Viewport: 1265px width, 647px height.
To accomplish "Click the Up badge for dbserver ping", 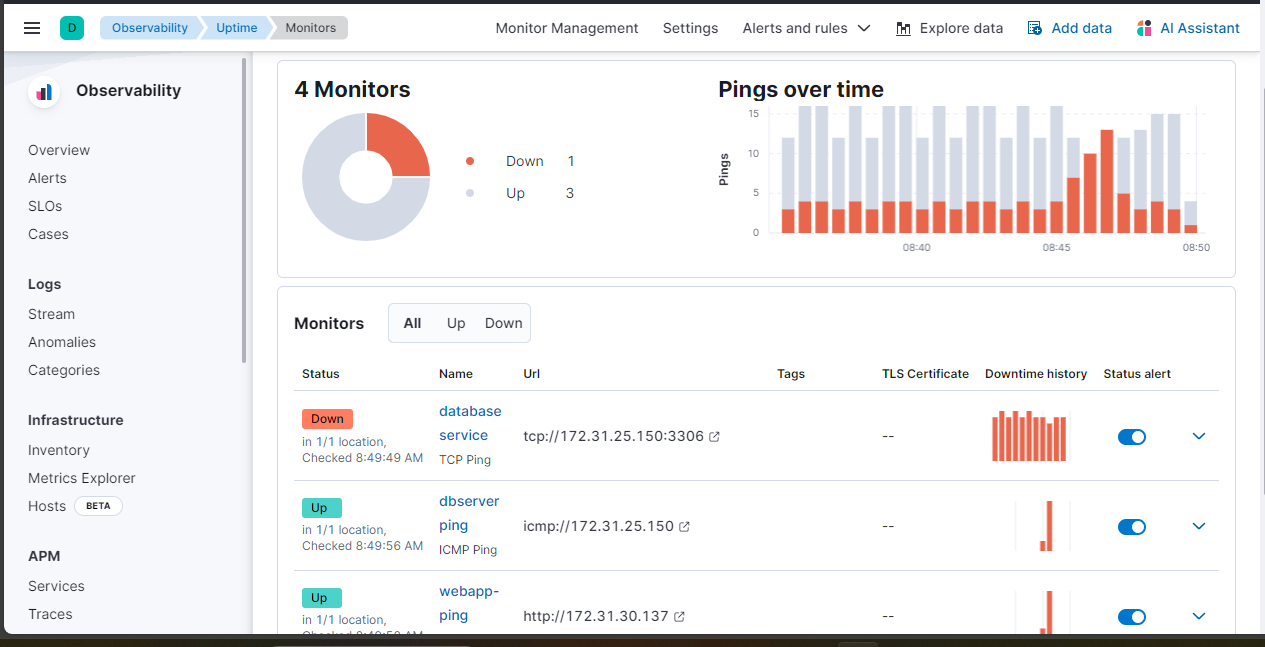I will click(x=322, y=508).
